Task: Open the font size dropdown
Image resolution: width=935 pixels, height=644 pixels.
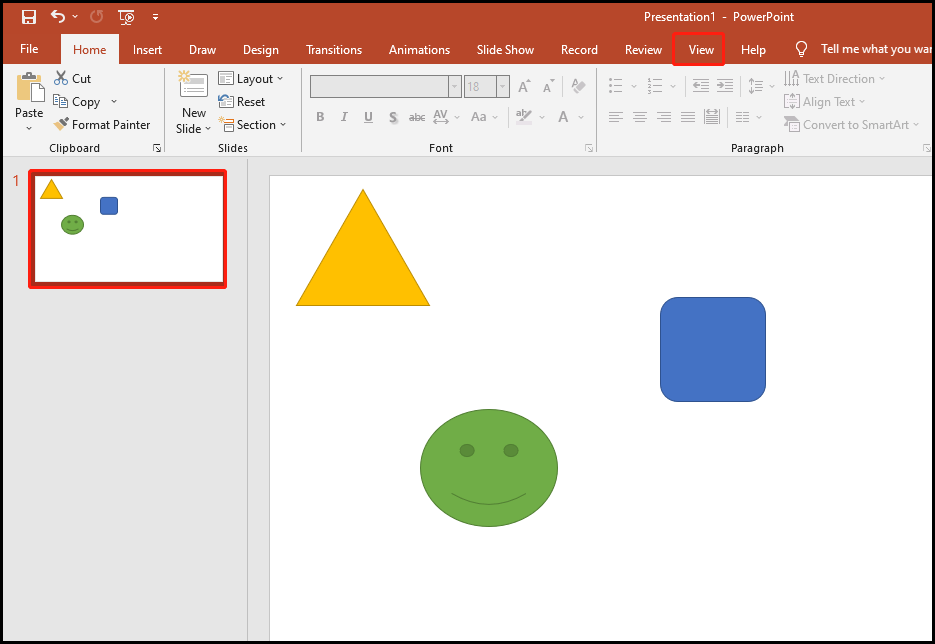Action: [x=503, y=86]
